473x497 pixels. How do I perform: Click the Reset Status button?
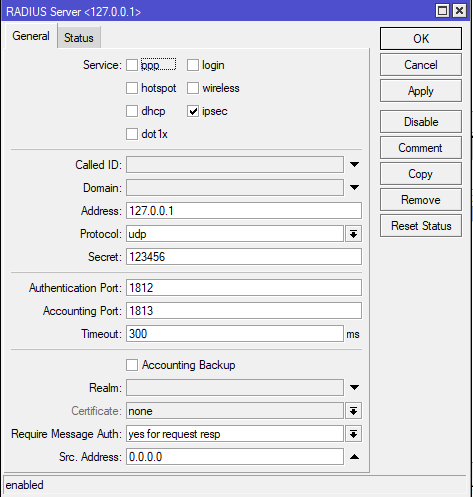tap(421, 226)
